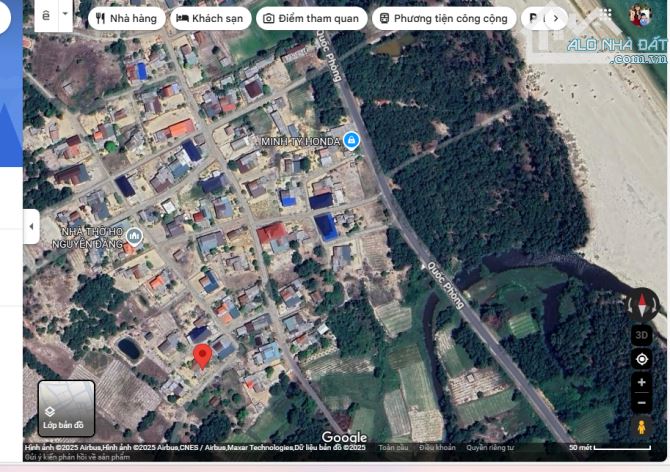This screenshot has height=472, width=670.
Task: Open the Điều khoản terms link
Action: coord(437,447)
